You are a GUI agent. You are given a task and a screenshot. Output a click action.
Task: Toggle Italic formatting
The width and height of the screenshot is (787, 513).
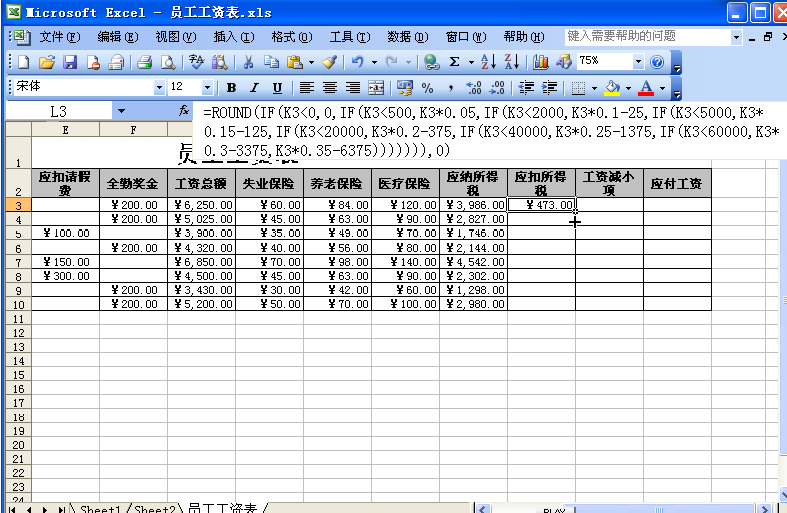point(254,88)
